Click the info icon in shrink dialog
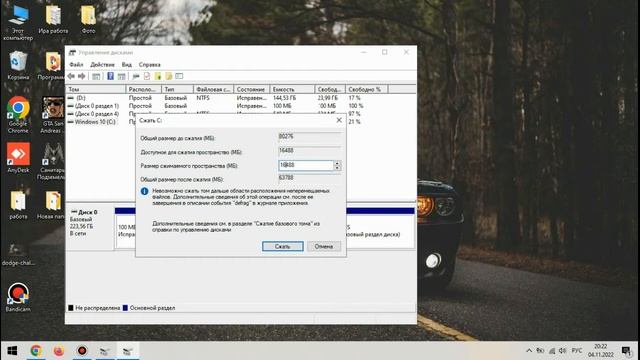 click(x=144, y=191)
